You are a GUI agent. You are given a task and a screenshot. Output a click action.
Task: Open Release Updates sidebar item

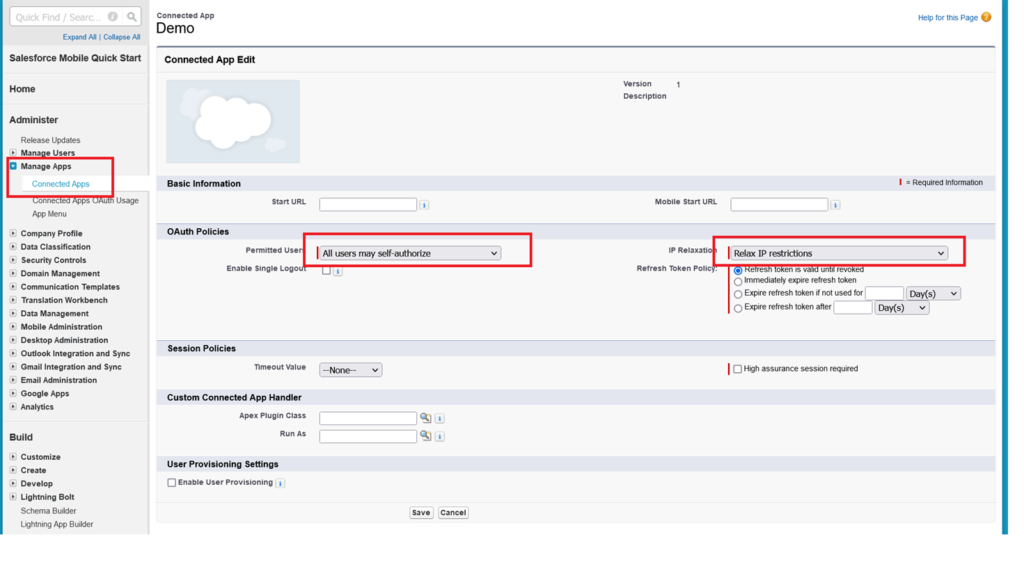click(50, 140)
